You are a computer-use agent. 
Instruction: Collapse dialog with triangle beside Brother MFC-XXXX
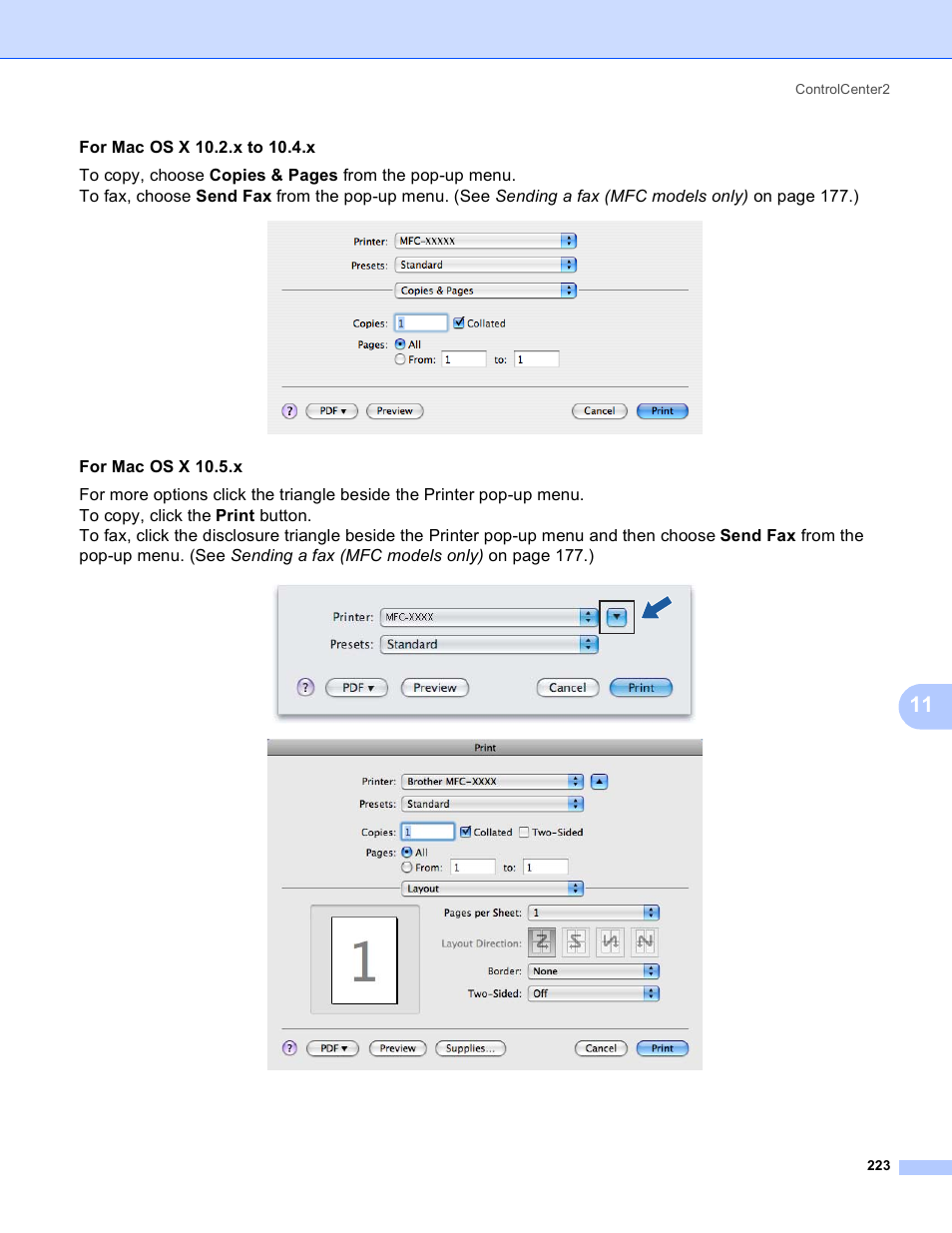(x=599, y=782)
